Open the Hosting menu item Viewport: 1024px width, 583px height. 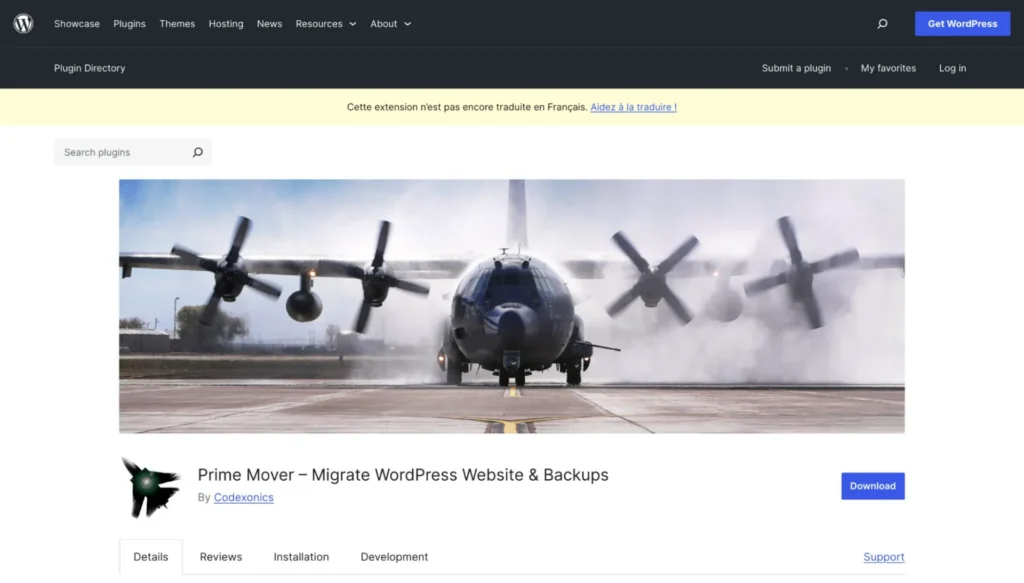point(226,24)
